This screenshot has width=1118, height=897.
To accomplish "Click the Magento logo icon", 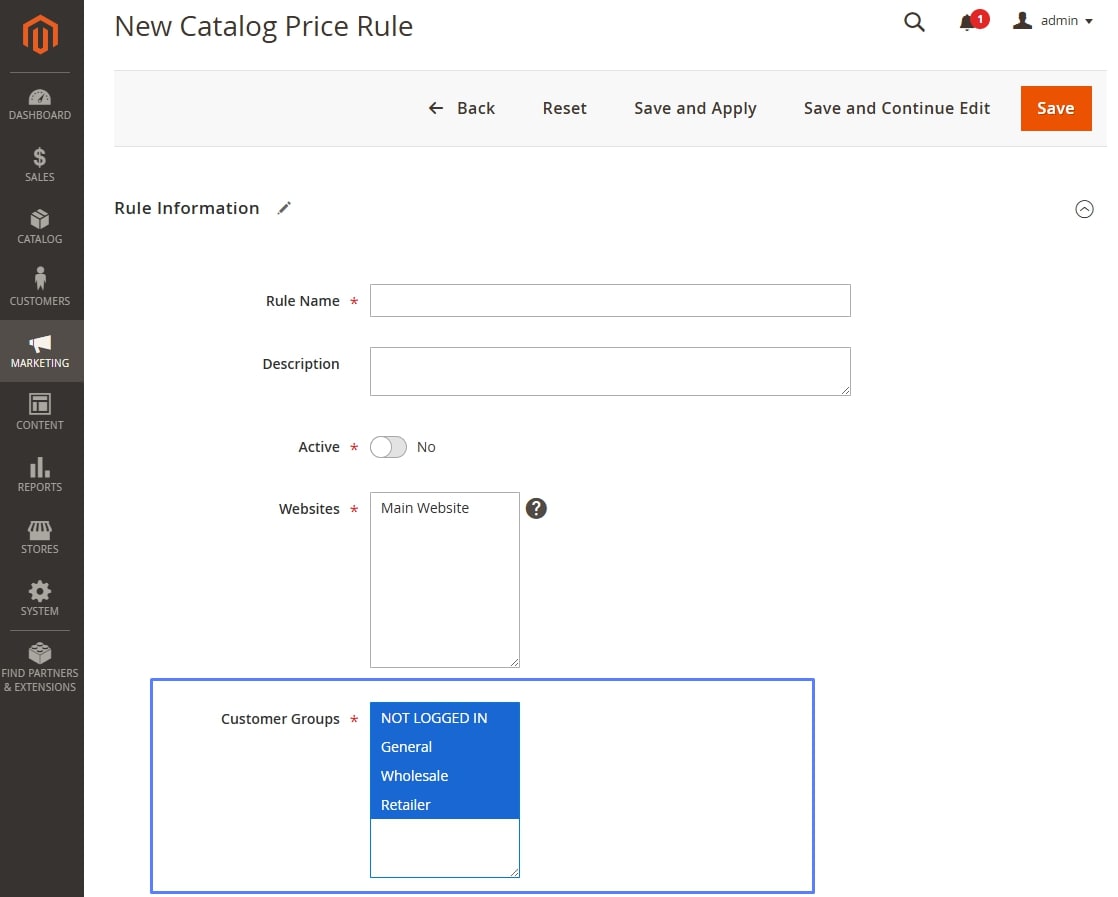I will click(41, 35).
